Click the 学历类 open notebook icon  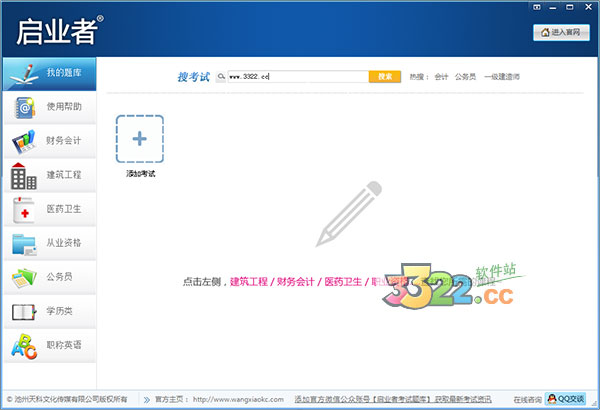(24, 312)
